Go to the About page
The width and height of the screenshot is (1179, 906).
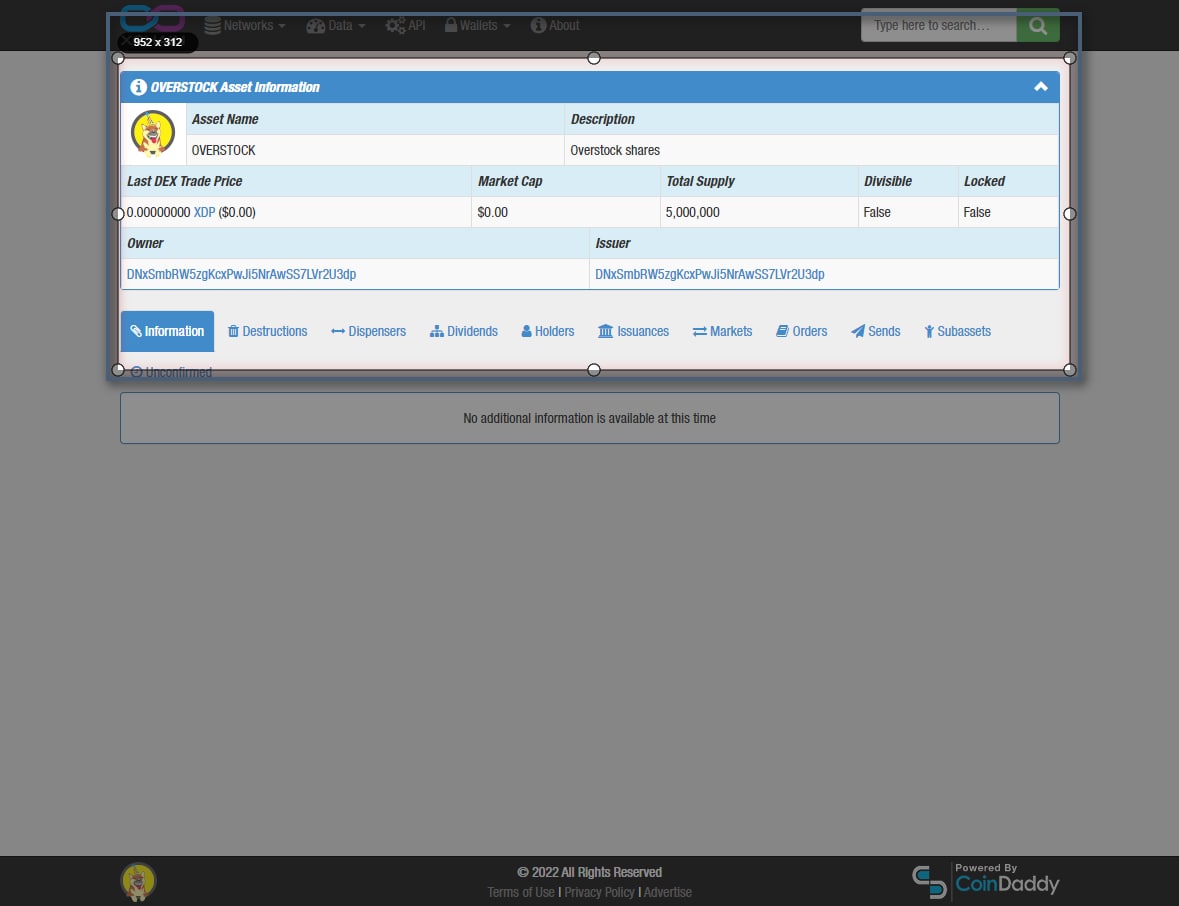coord(555,26)
